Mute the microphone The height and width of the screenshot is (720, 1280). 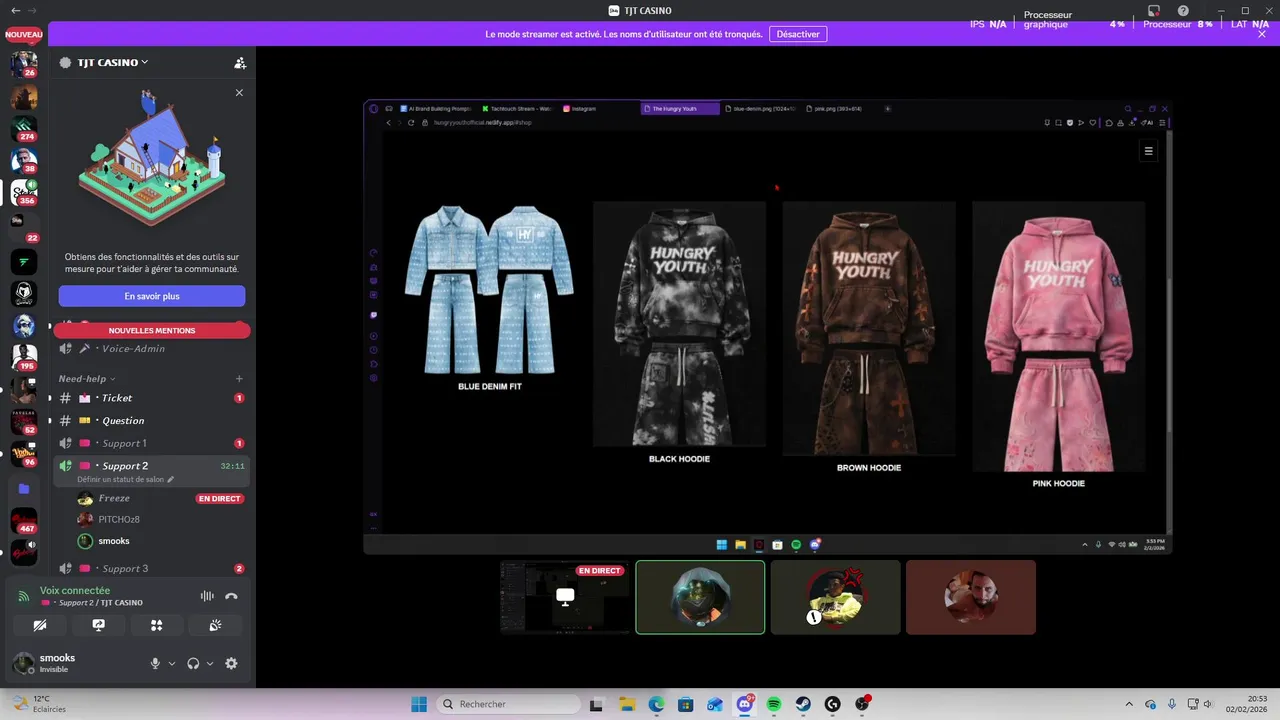(155, 663)
